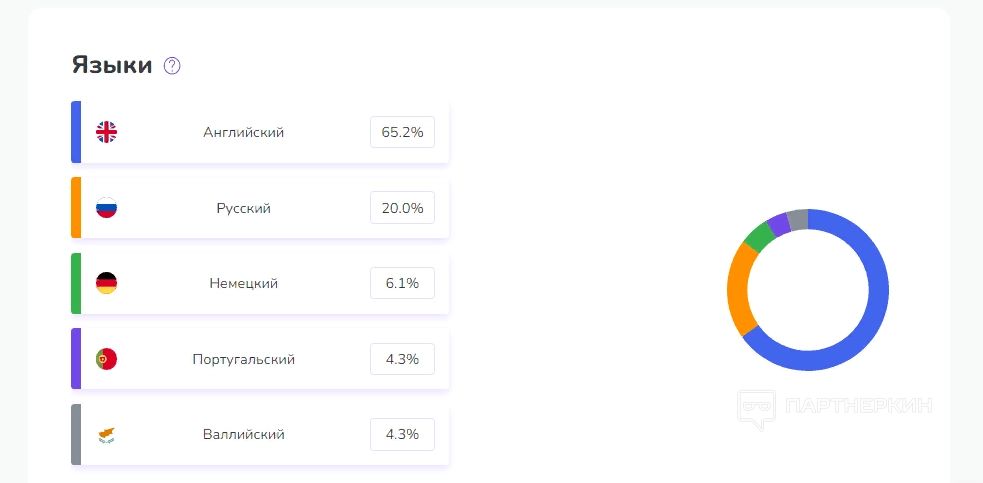Click the help icon beside Языки heading
Image resolution: width=983 pixels, height=483 pixels.
(x=172, y=66)
